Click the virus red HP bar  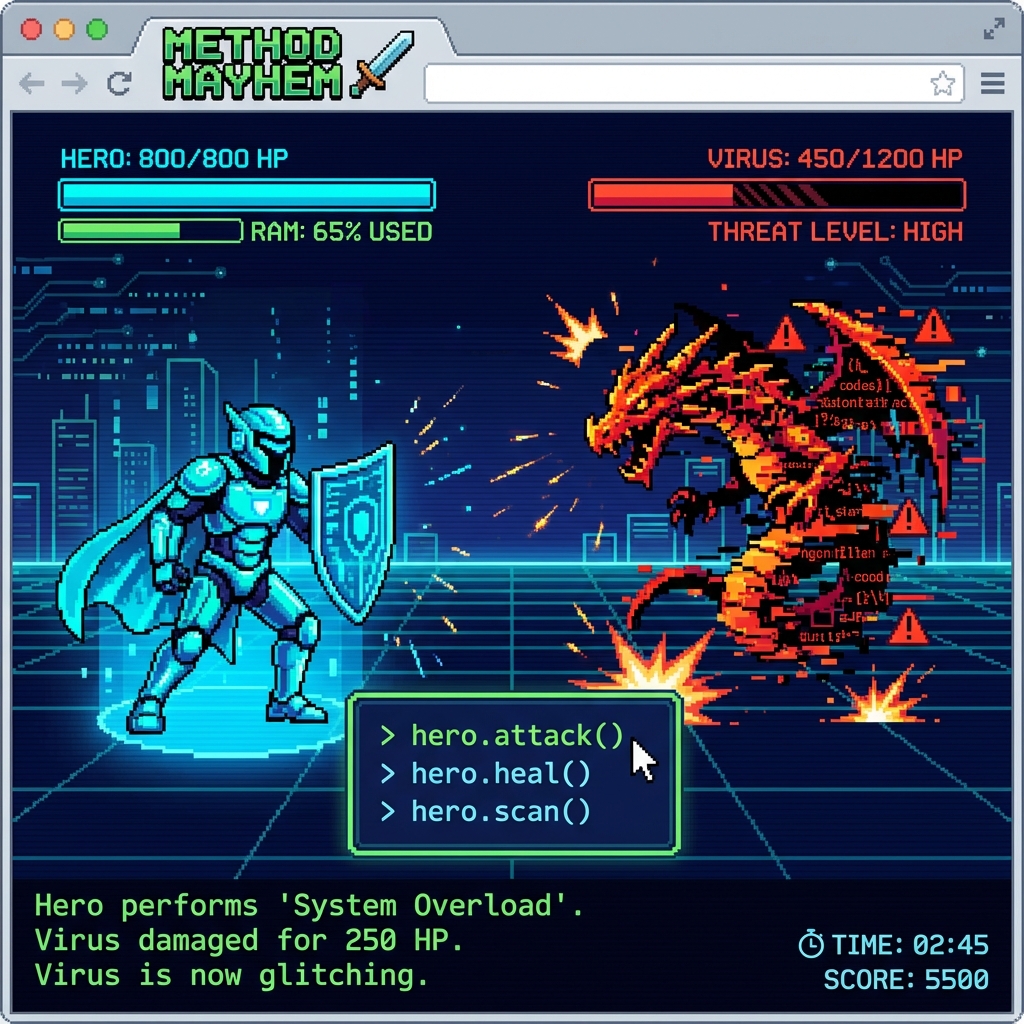[776, 194]
